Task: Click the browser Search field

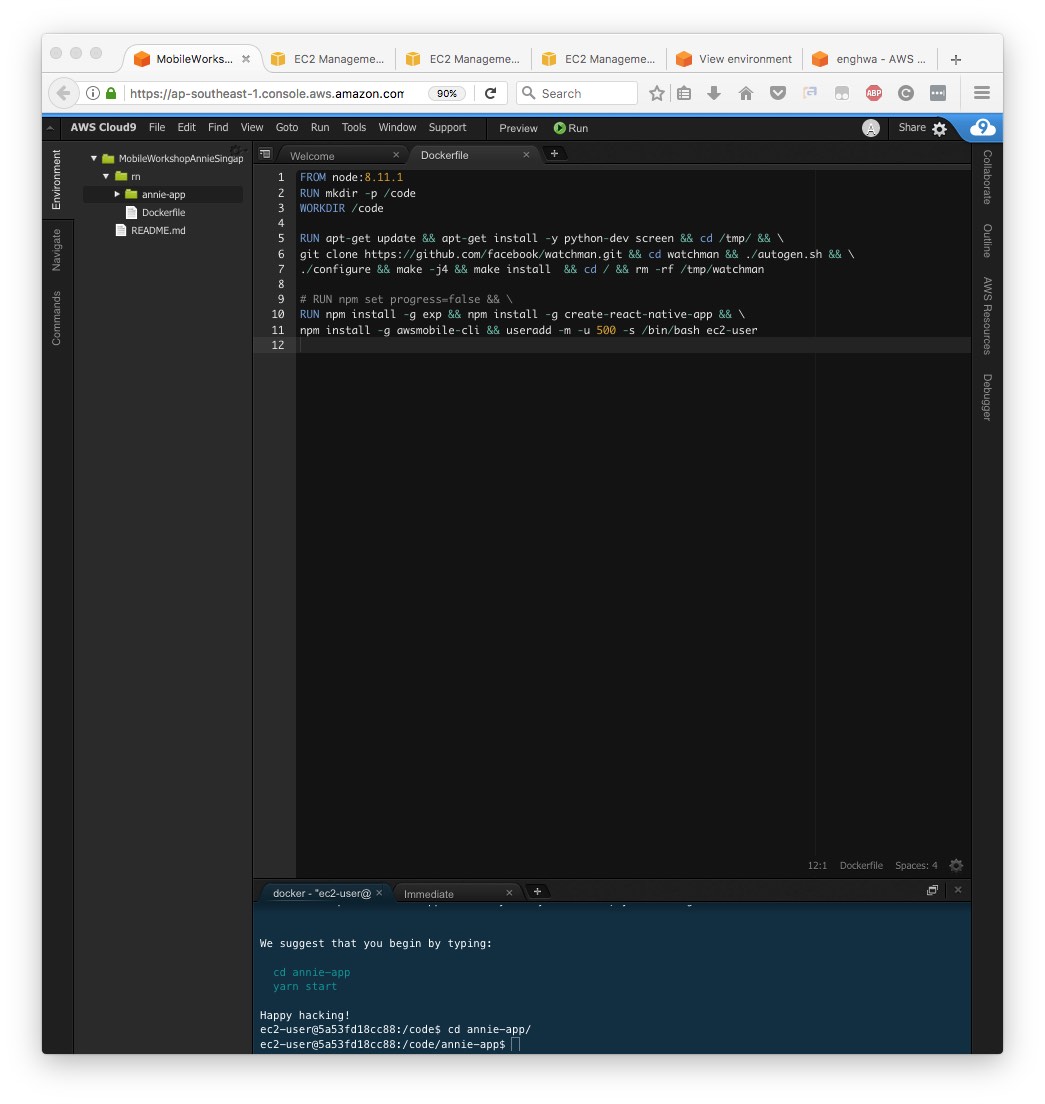Action: 577,93
